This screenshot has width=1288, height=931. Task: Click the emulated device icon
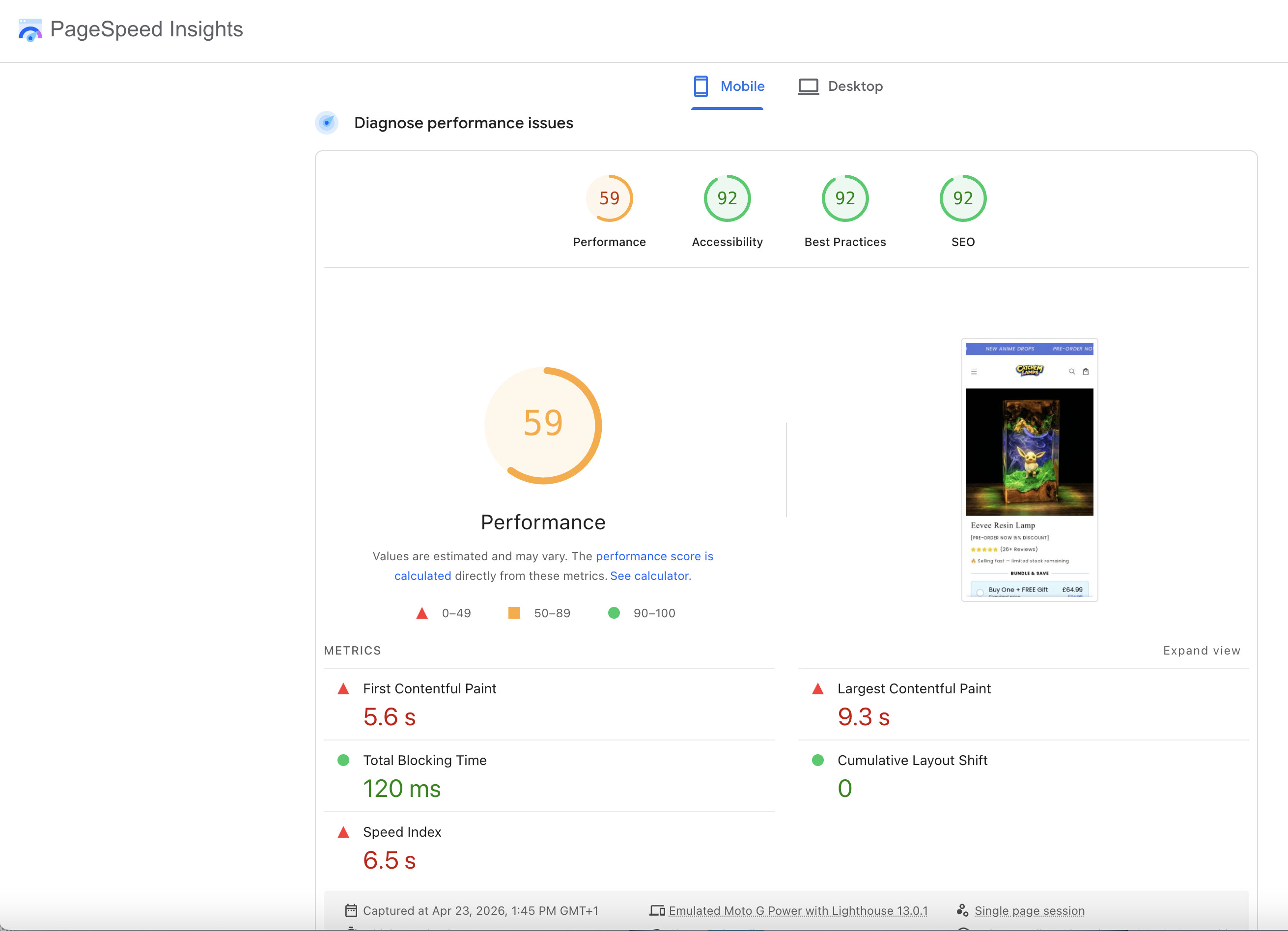coord(657,910)
